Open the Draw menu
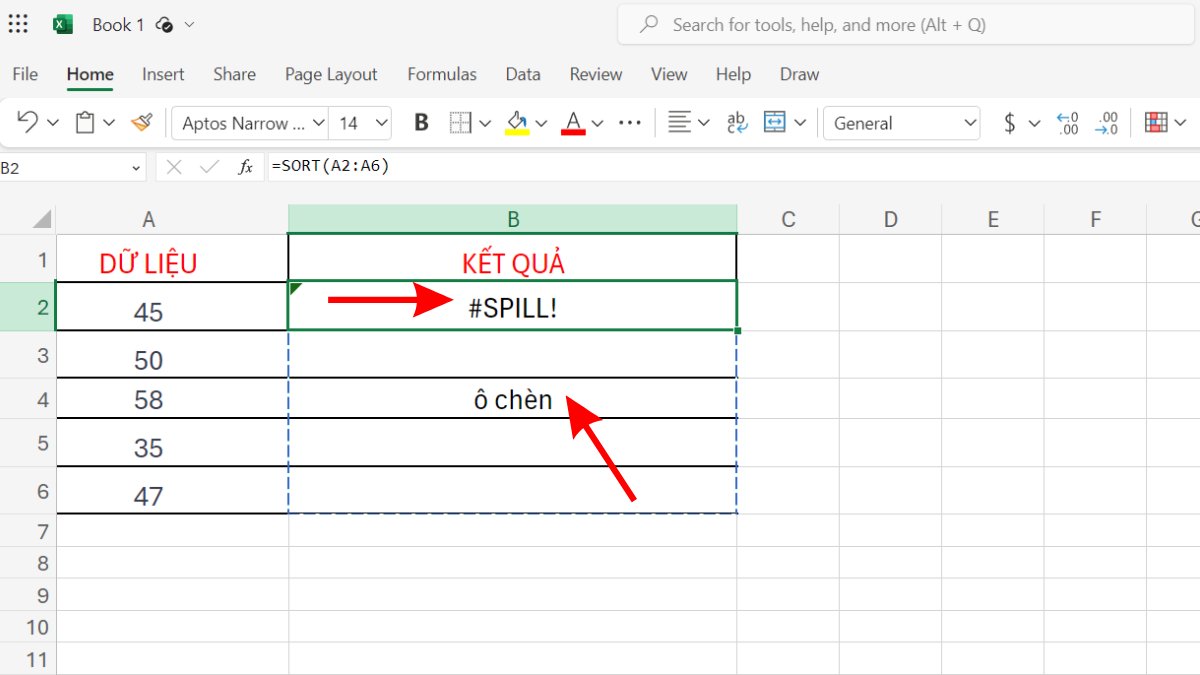This screenshot has height=675, width=1200. pyautogui.click(x=799, y=74)
